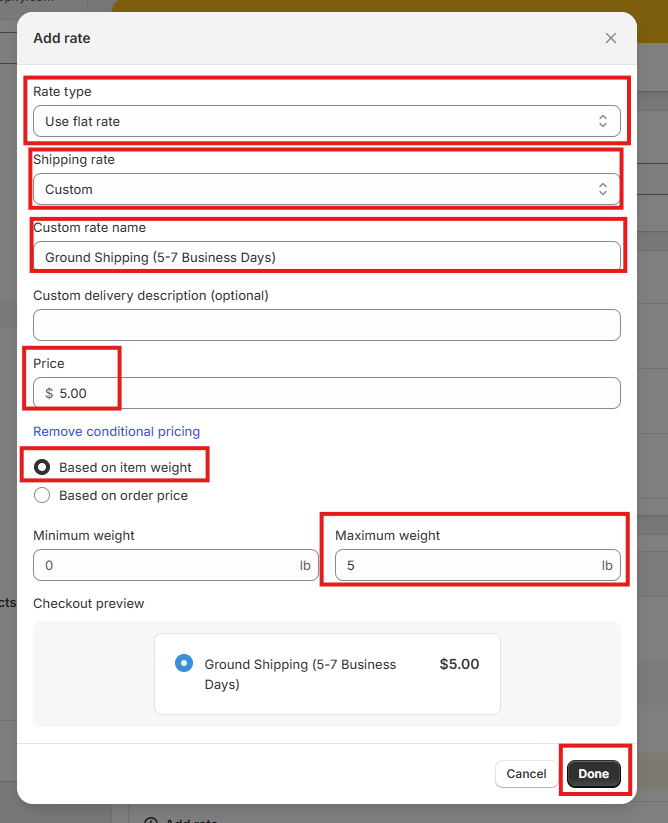Close the Add rate dialog
Viewport: 668px width, 823px height.
coord(610,38)
